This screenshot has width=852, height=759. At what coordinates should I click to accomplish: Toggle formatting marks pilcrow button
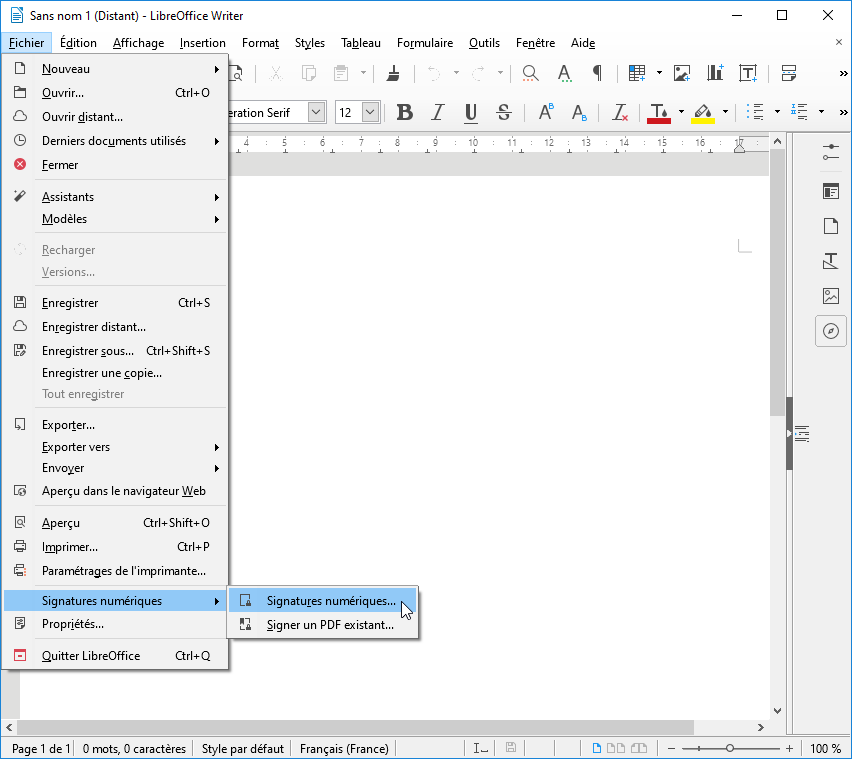click(597, 73)
